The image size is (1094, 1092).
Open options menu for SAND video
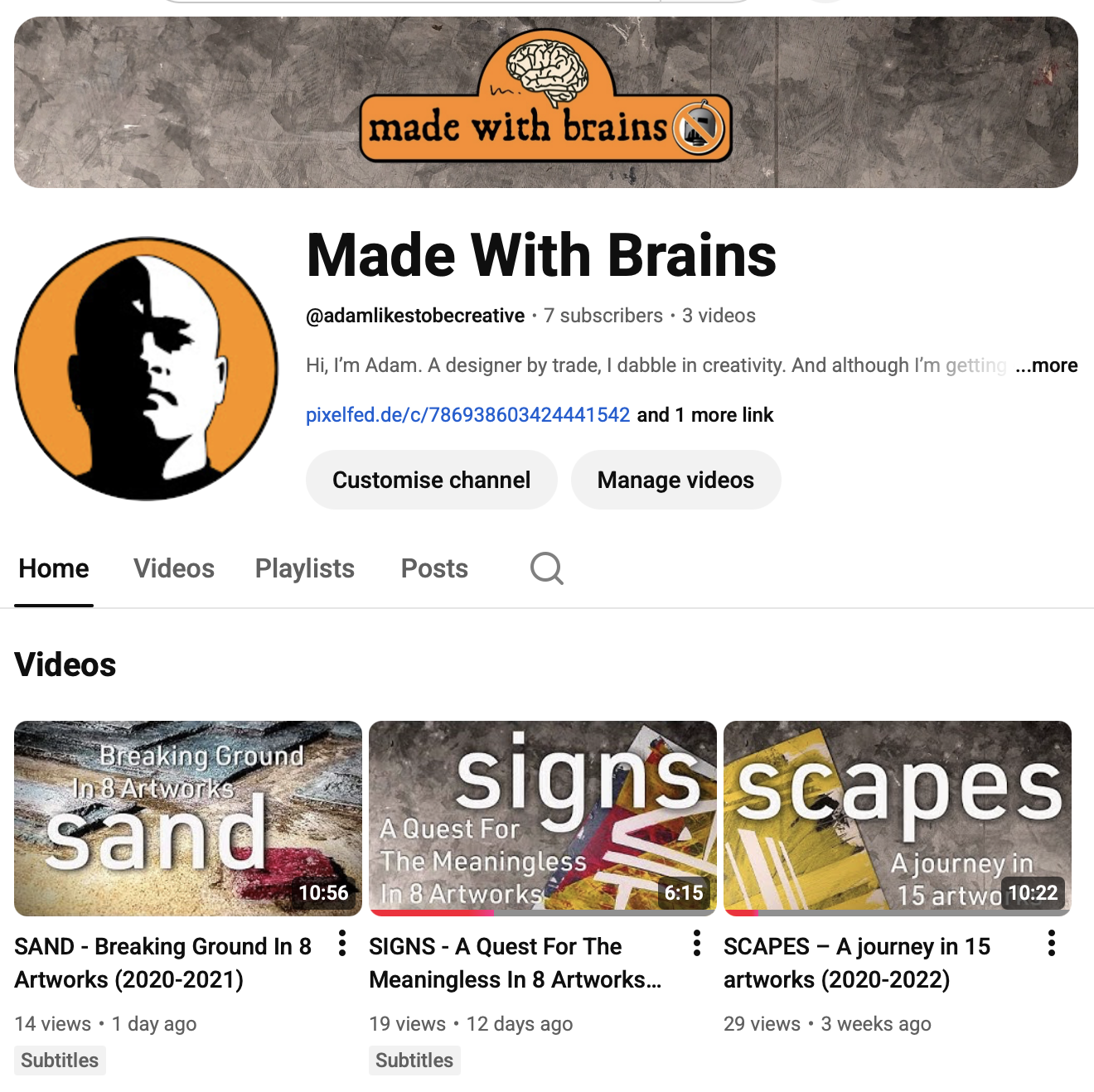pos(342,943)
